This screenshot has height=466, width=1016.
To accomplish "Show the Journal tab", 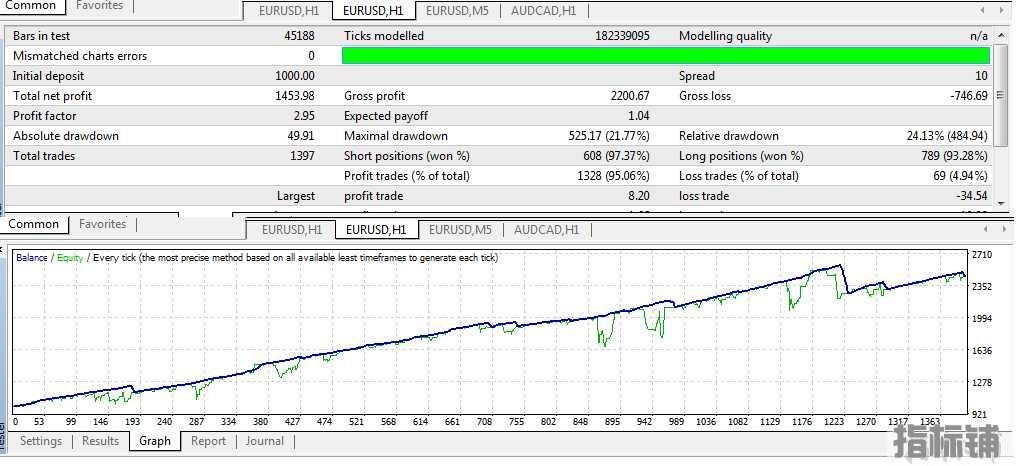I will coord(265,441).
